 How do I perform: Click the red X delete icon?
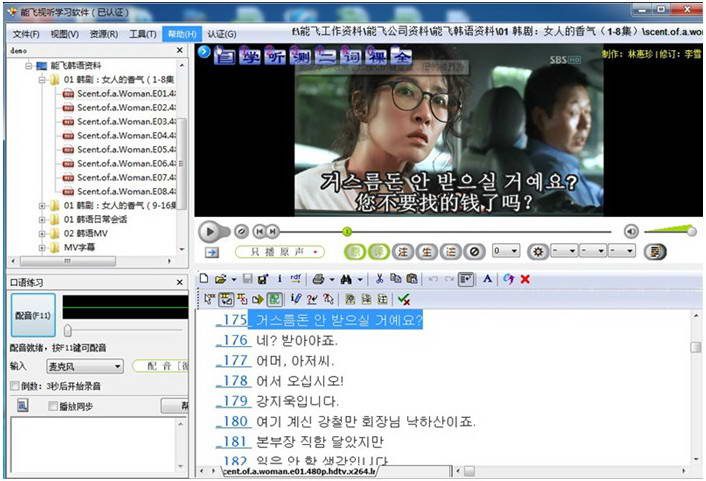click(525, 278)
